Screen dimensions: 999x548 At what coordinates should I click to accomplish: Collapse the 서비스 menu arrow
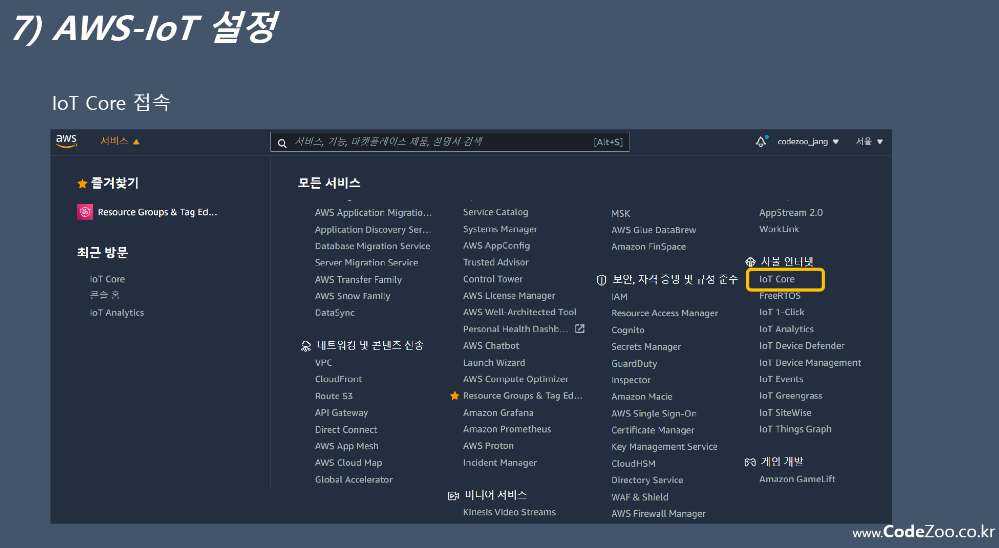(x=136, y=141)
